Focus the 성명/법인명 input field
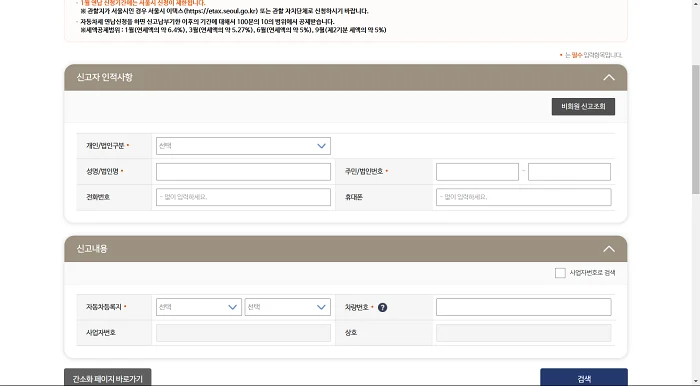 coord(243,172)
